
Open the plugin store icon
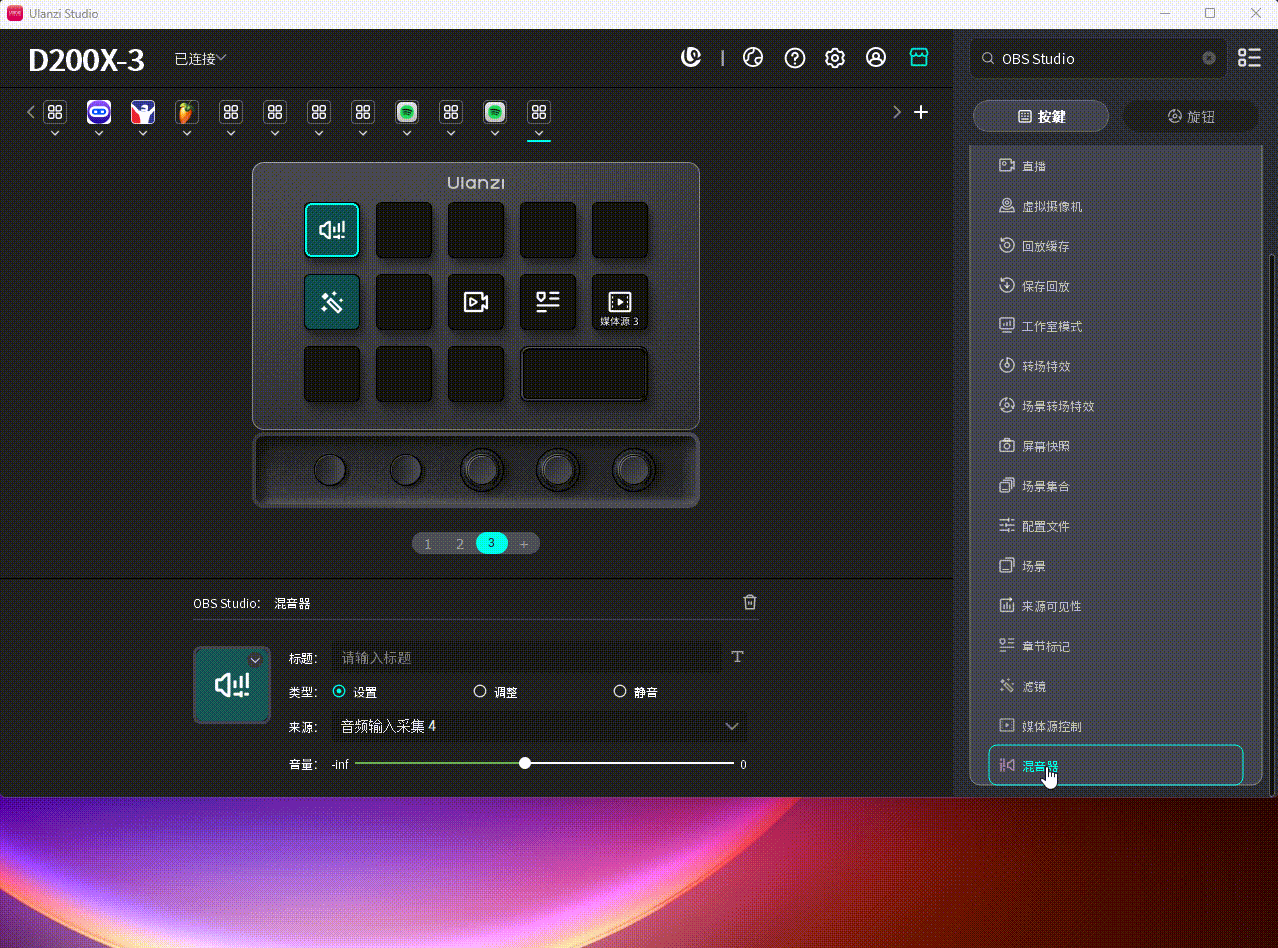pos(919,58)
